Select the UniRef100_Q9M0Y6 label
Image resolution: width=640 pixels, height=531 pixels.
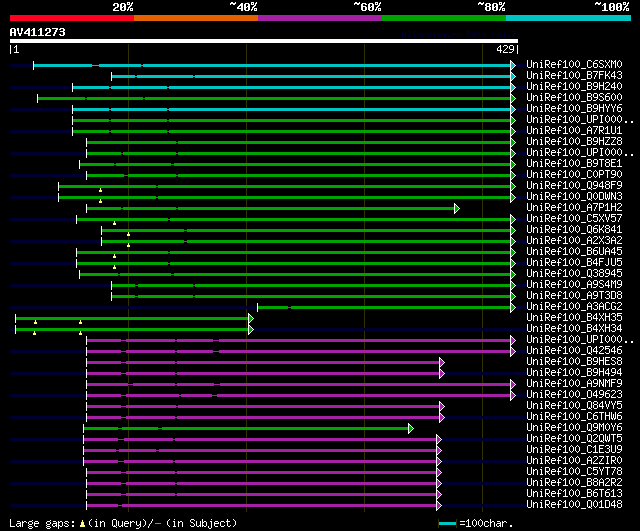574,428
